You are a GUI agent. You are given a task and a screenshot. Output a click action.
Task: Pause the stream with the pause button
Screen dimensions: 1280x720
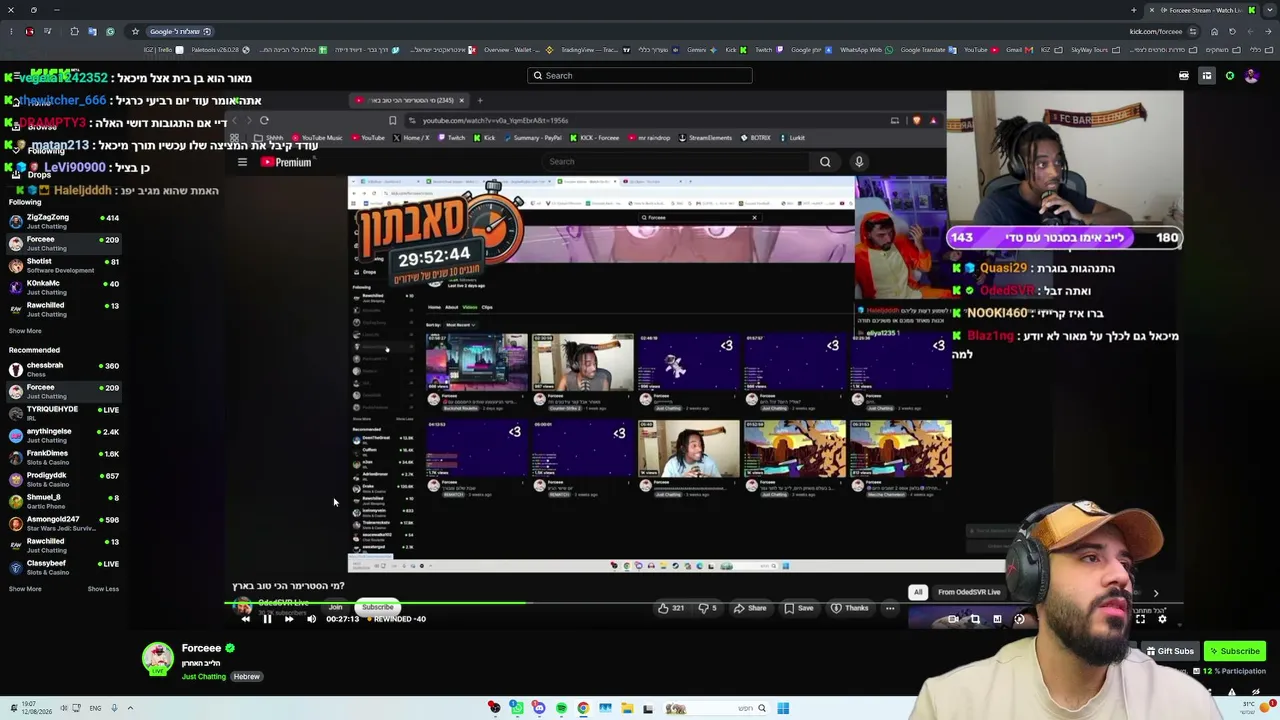[x=267, y=619]
